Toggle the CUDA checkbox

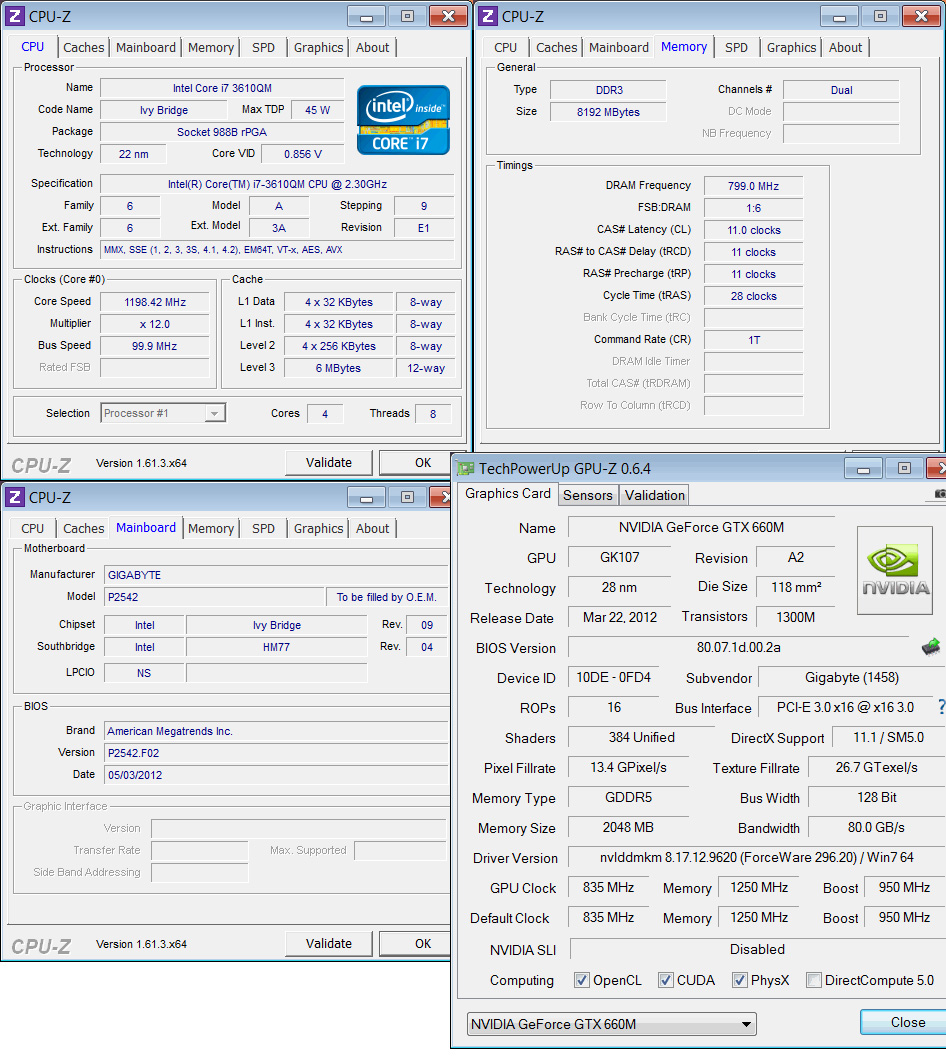tap(665, 980)
